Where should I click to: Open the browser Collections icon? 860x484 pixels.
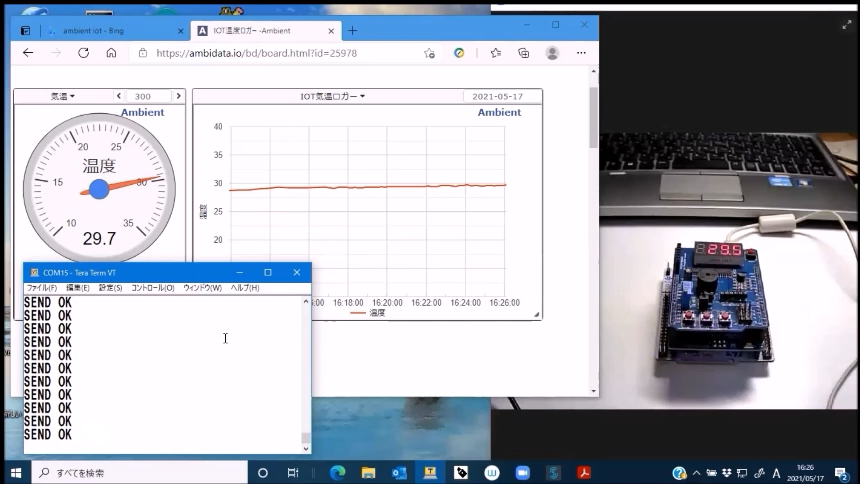[x=523, y=53]
